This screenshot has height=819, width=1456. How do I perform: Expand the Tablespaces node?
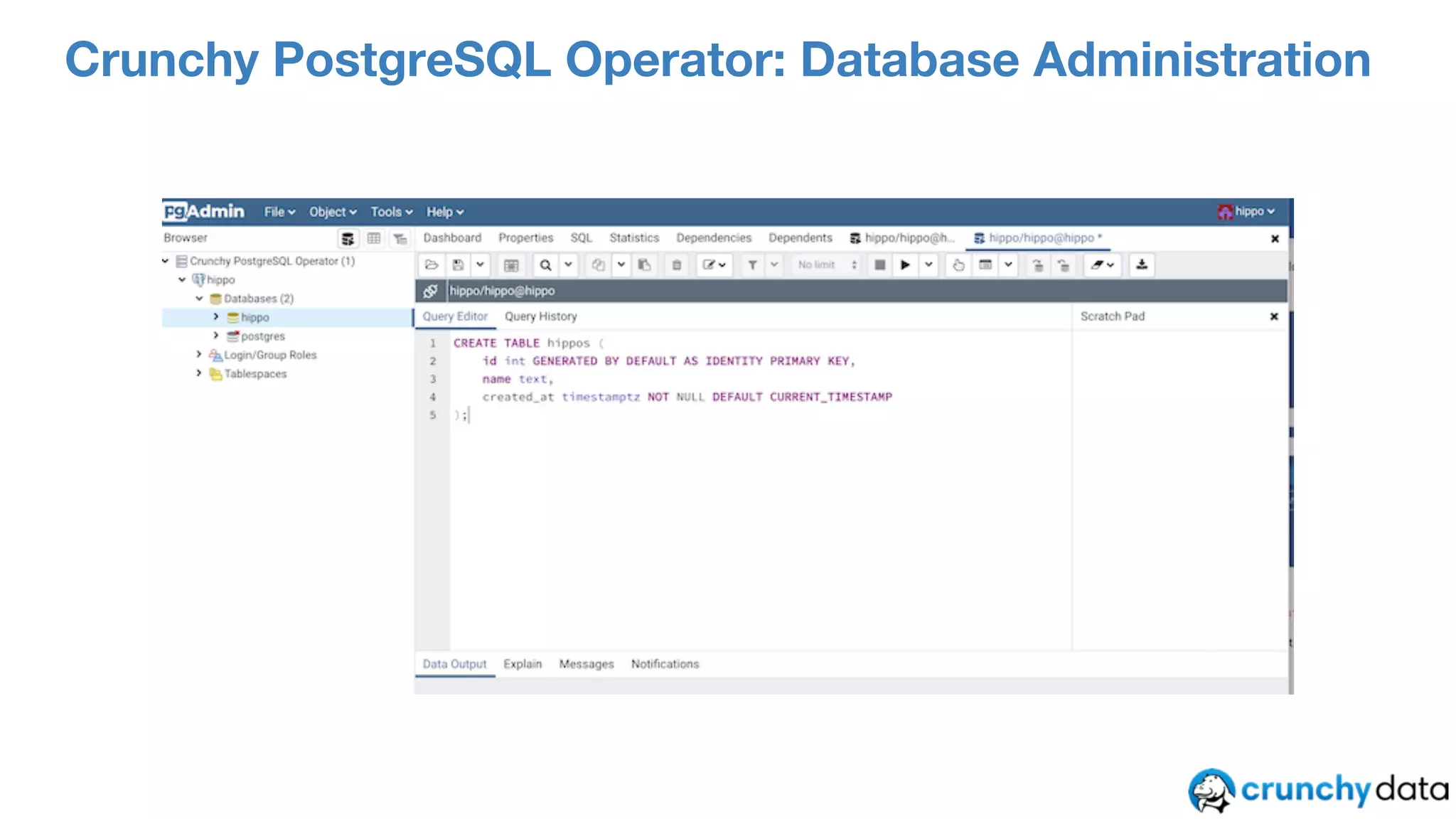pos(199,373)
